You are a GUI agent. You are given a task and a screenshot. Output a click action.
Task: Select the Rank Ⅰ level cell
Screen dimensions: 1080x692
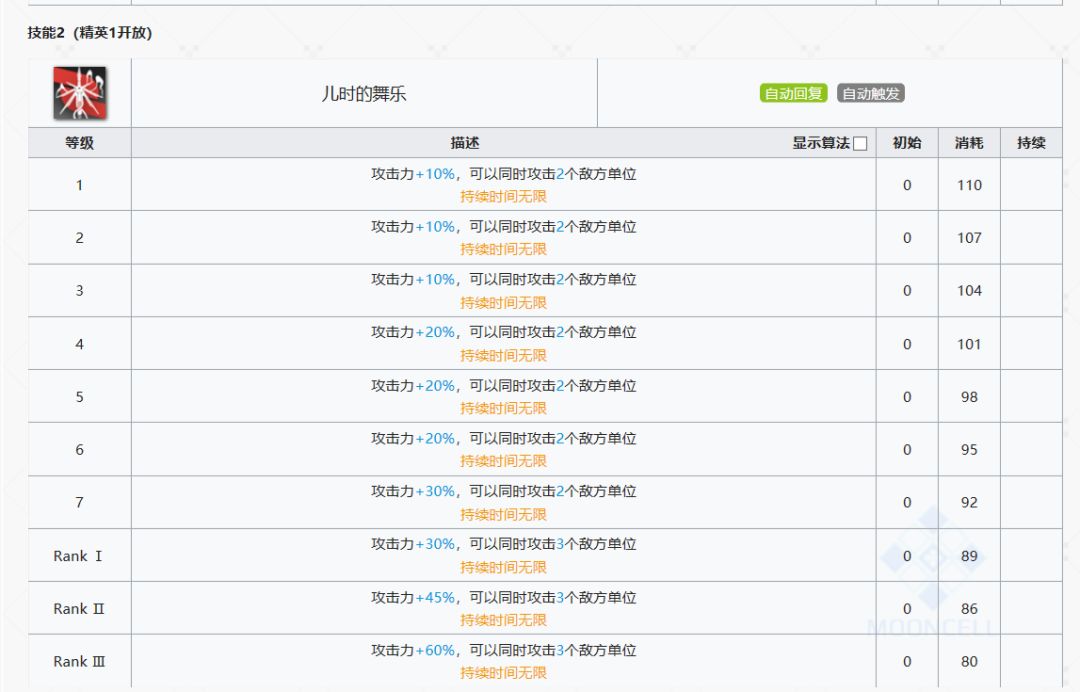pyautogui.click(x=79, y=556)
